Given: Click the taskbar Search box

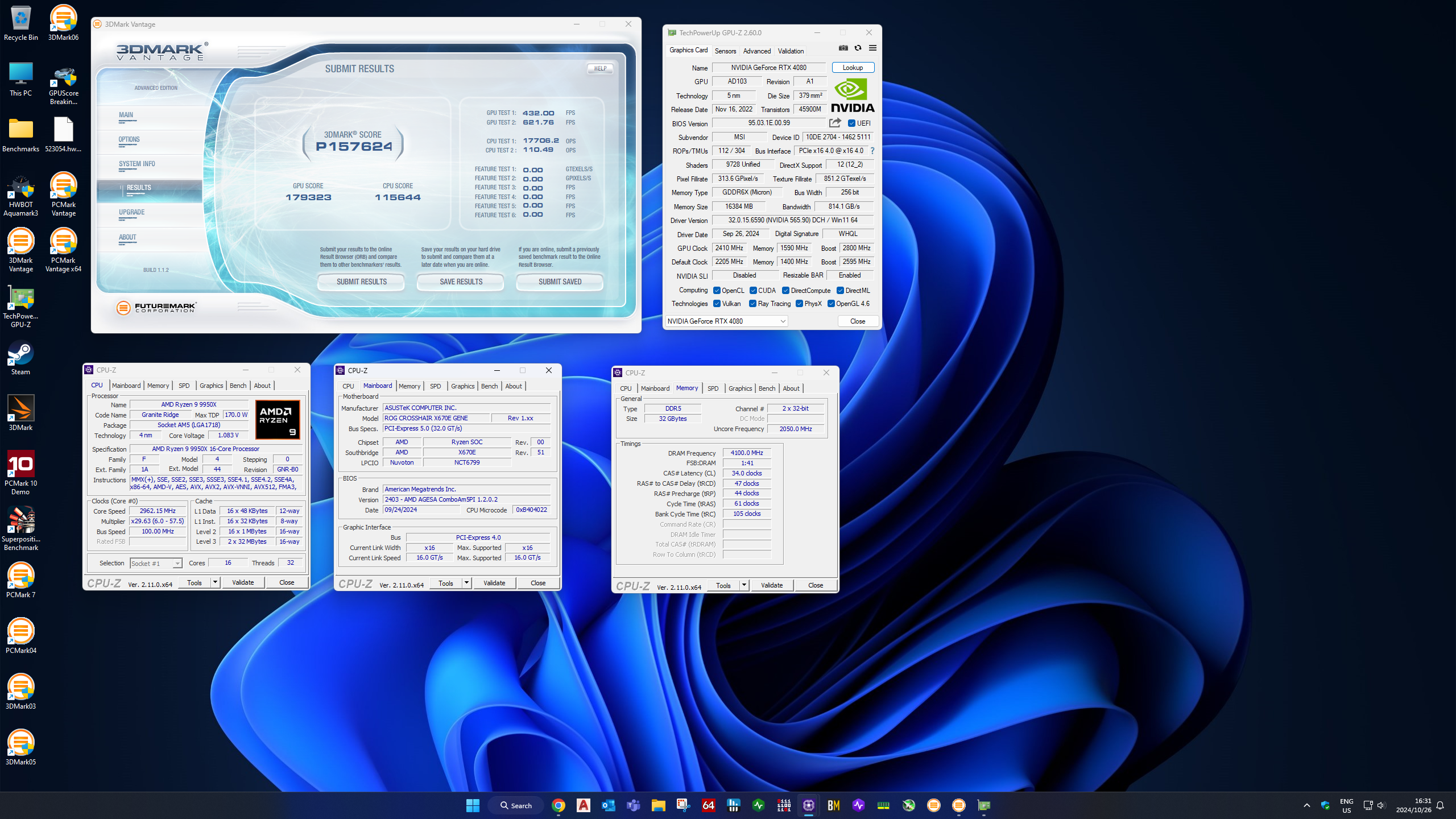Looking at the screenshot, I should tap(516, 805).
